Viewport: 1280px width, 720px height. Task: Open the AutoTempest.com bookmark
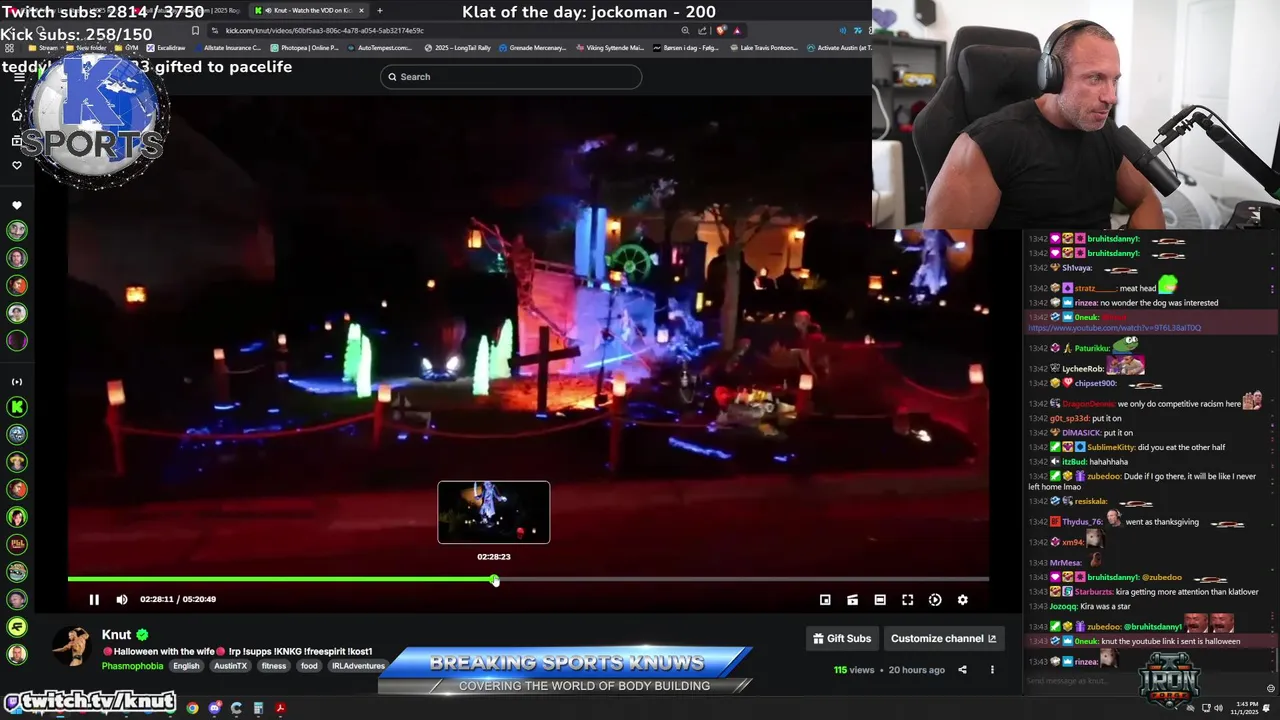coord(379,48)
